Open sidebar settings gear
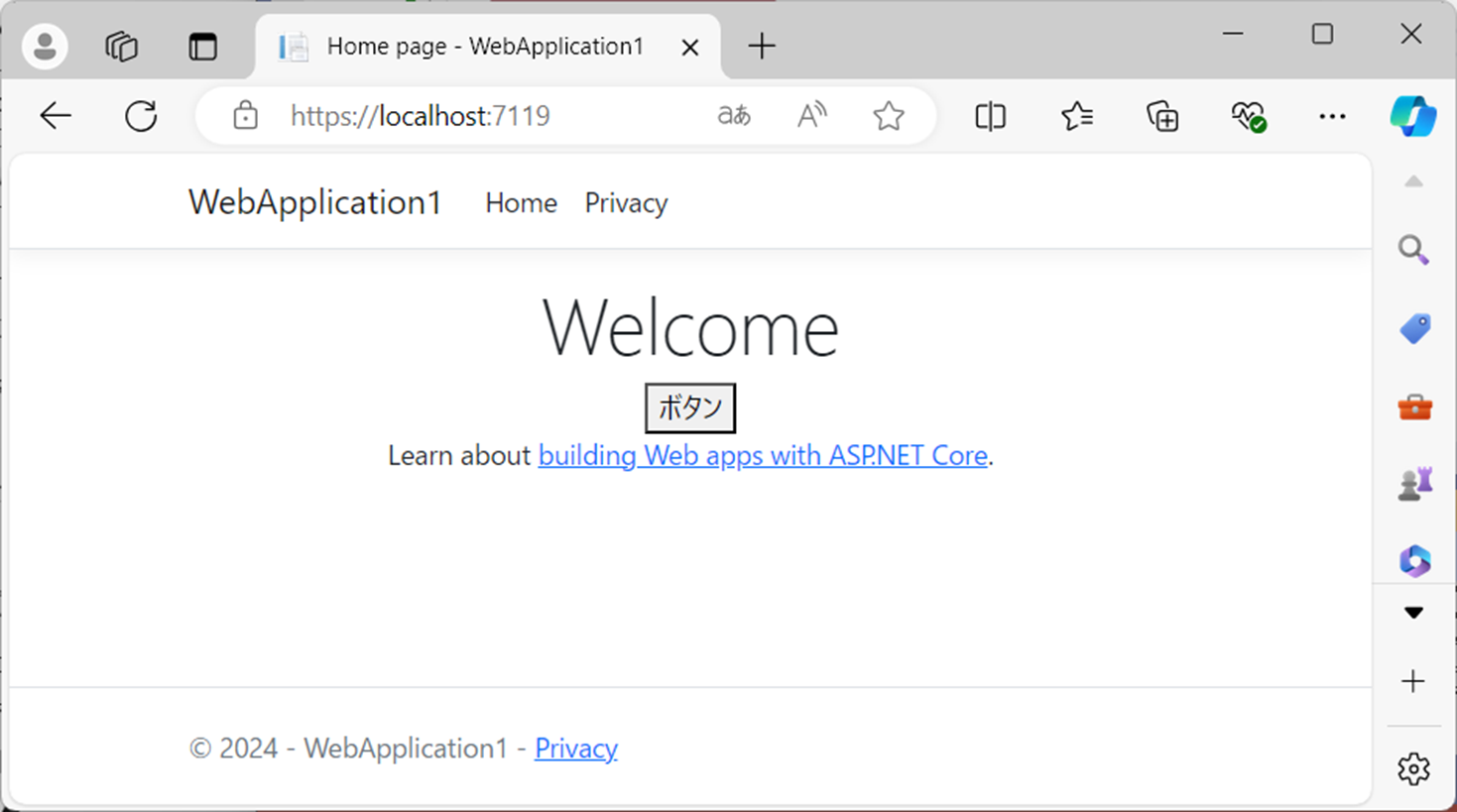The image size is (1457, 812). tap(1413, 768)
